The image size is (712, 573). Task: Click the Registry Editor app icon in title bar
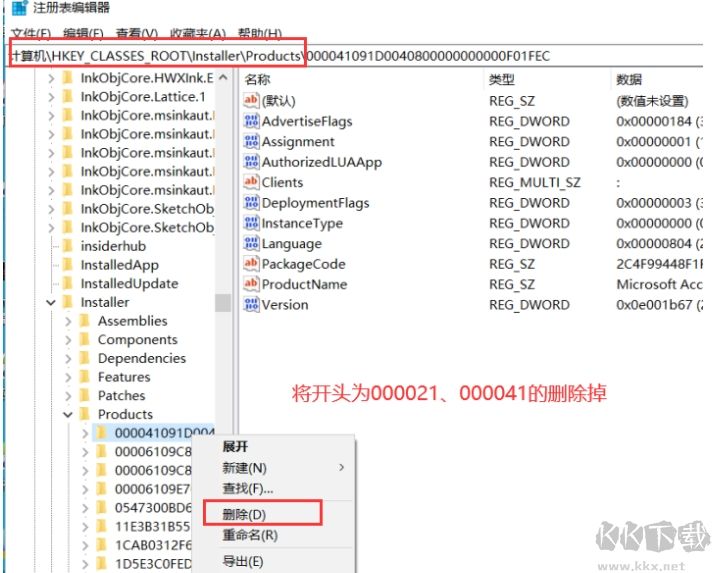tap(19, 7)
